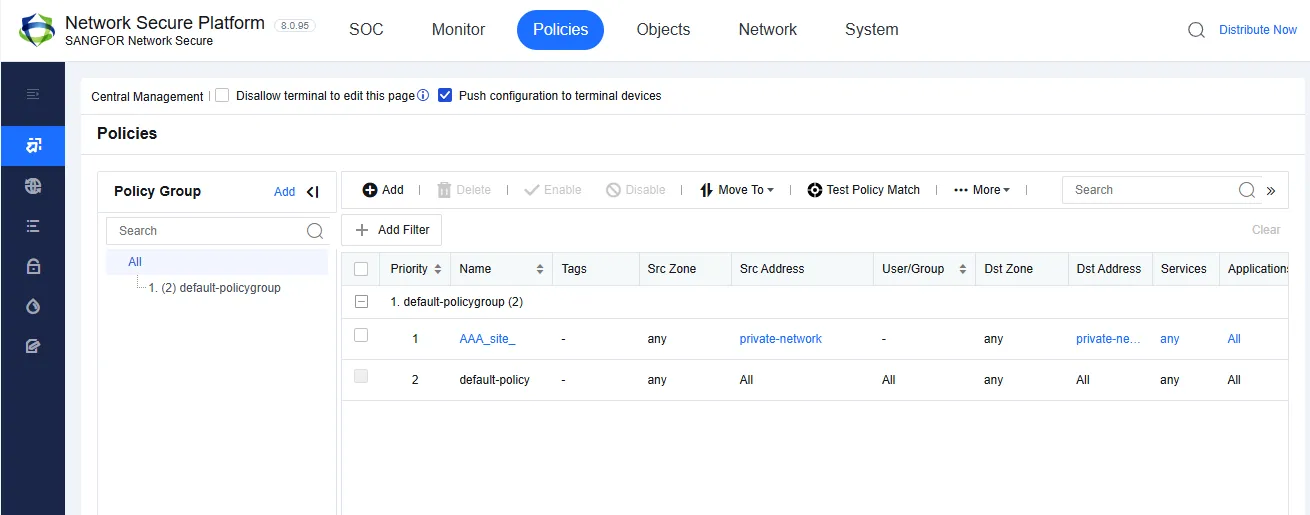This screenshot has height=515, width=1310.
Task: Click the lock icon in left sidebar
Action: click(33, 266)
